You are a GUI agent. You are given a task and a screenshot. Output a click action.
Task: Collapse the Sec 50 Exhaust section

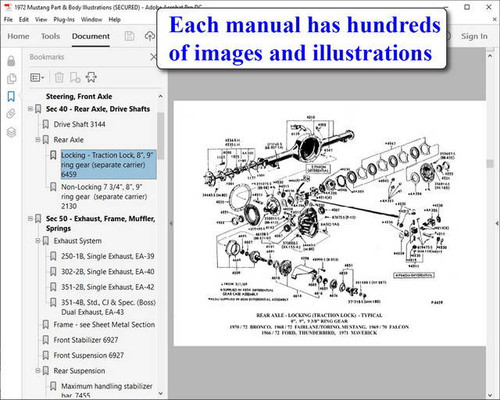pos(30,219)
